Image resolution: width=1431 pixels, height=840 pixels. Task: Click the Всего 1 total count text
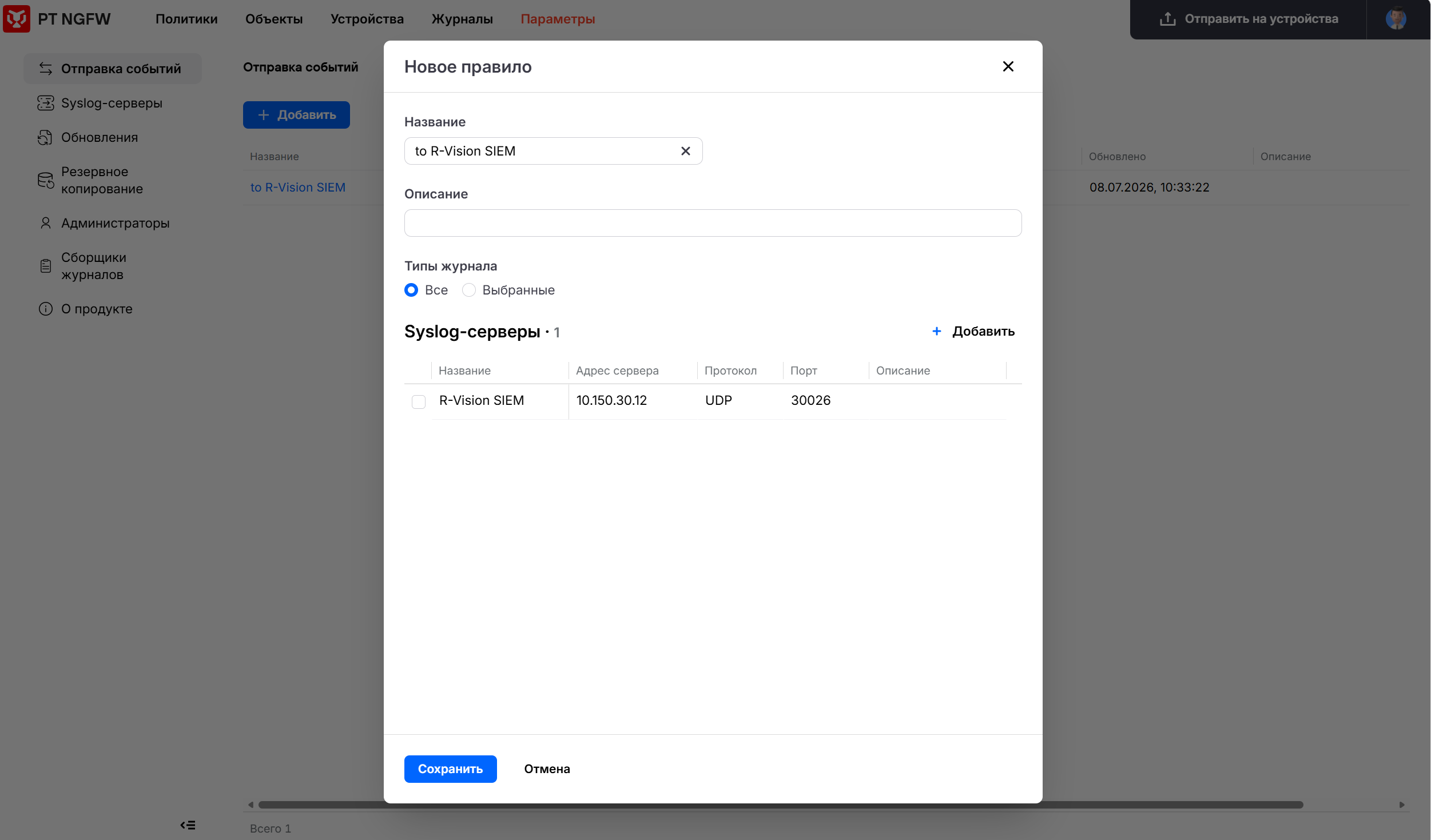pos(271,828)
